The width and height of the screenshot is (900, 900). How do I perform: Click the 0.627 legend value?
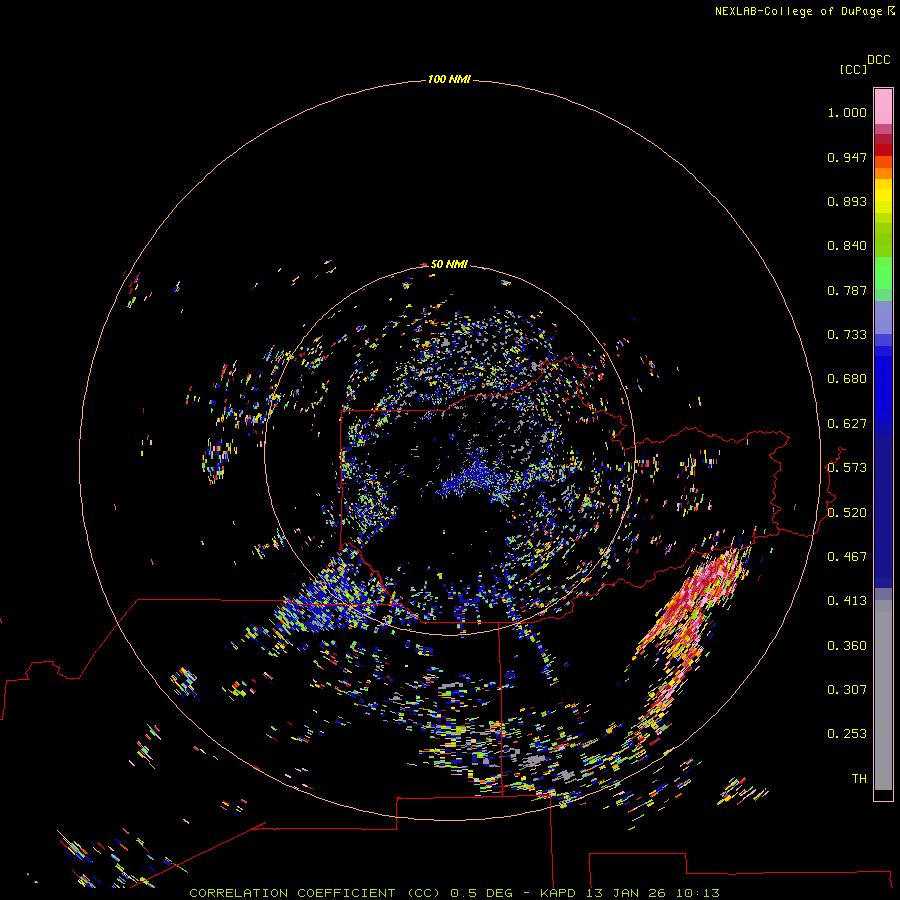tap(847, 424)
